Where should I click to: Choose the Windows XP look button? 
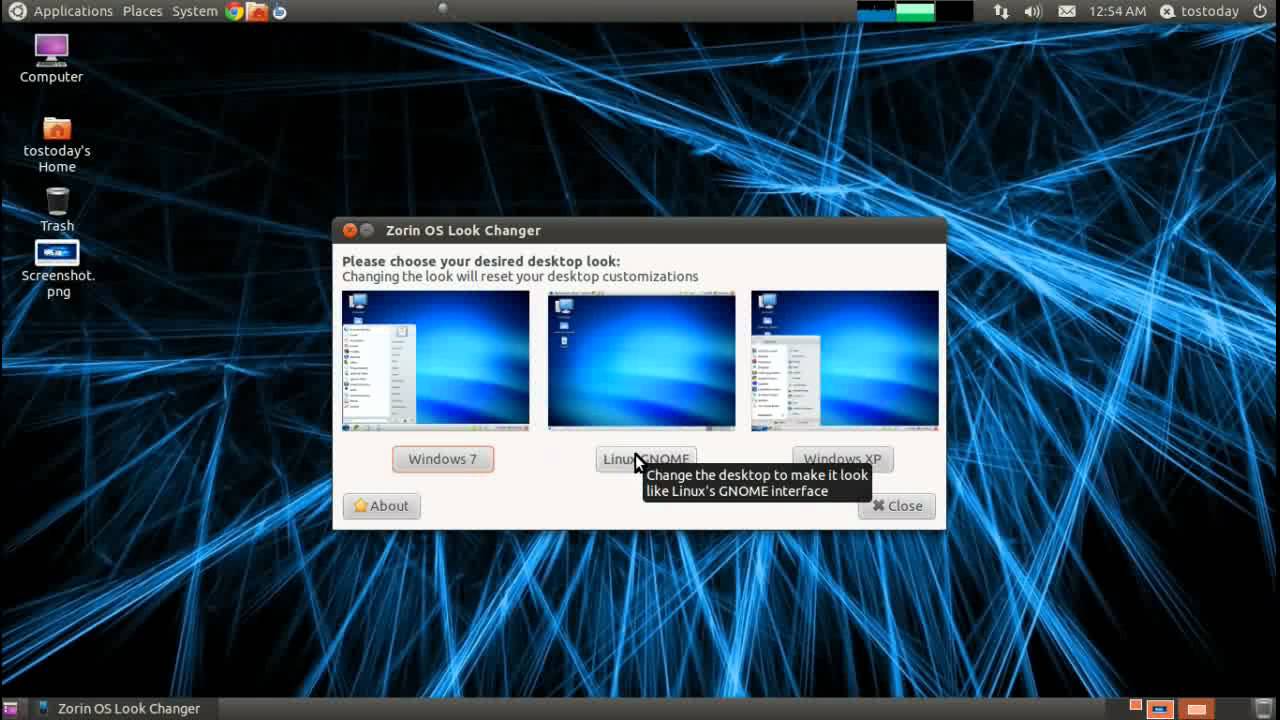click(x=842, y=459)
